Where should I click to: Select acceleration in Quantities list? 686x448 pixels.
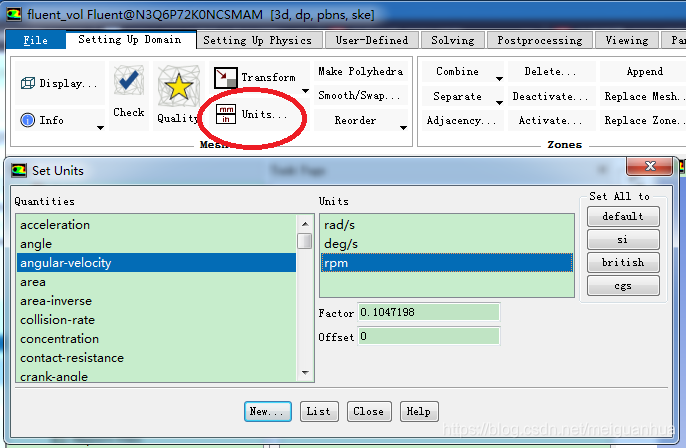156,225
